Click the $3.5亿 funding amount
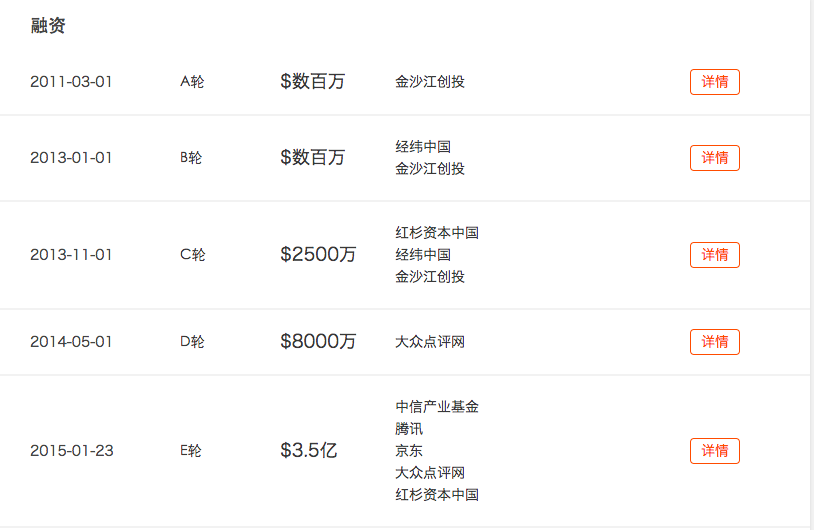 click(x=308, y=451)
